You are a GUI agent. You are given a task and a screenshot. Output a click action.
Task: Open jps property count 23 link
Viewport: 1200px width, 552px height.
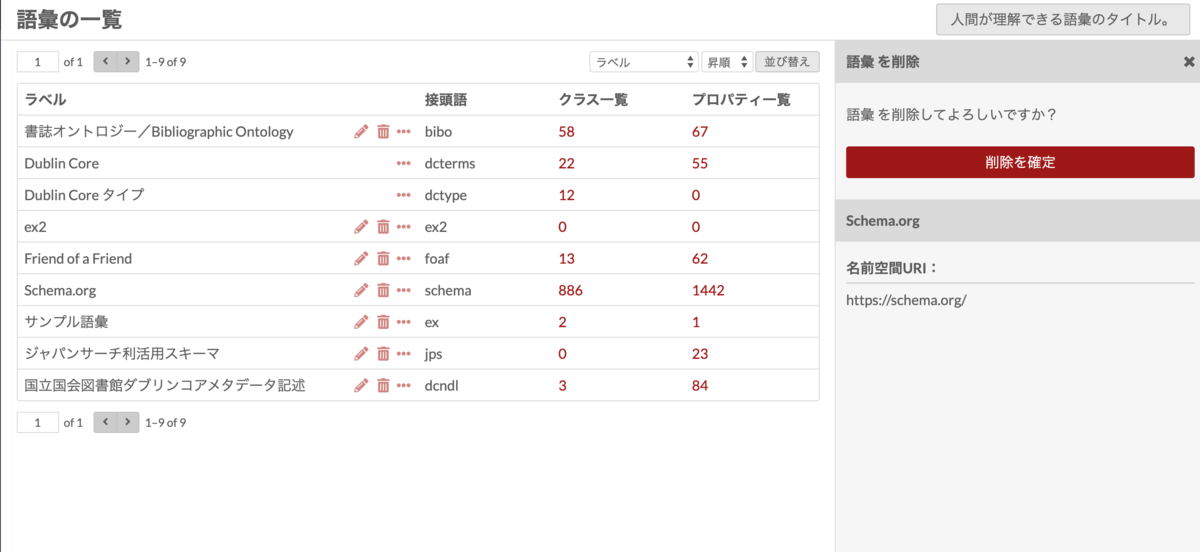[x=700, y=353]
